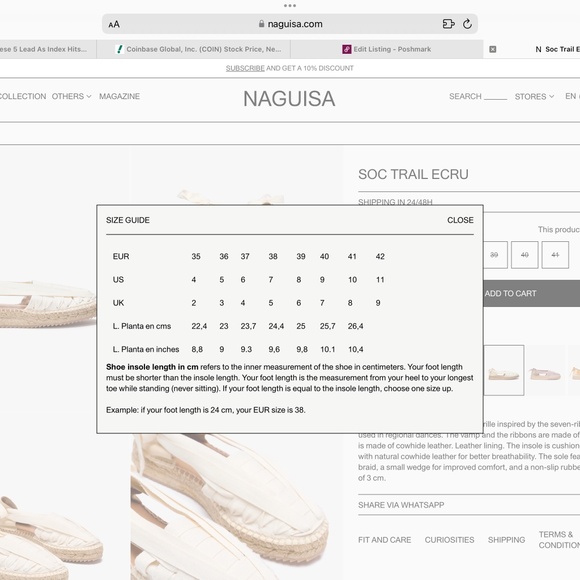
Task: Click SHARE VIA WHATSAPP link
Action: point(401,505)
